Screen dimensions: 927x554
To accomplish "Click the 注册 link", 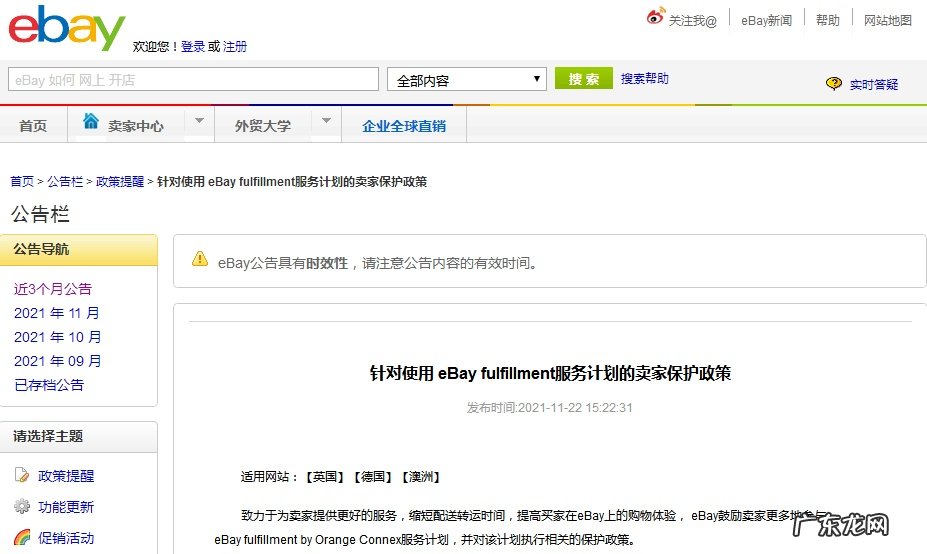I will [235, 46].
